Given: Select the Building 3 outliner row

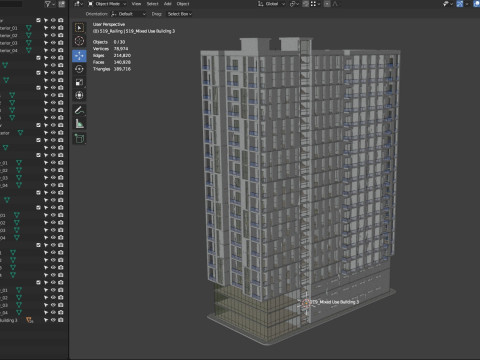Looking at the screenshot, I should coord(33,320).
